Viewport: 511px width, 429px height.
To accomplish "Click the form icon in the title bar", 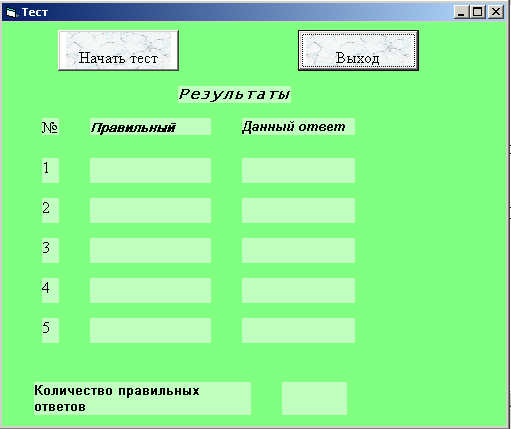I will 11,12.
